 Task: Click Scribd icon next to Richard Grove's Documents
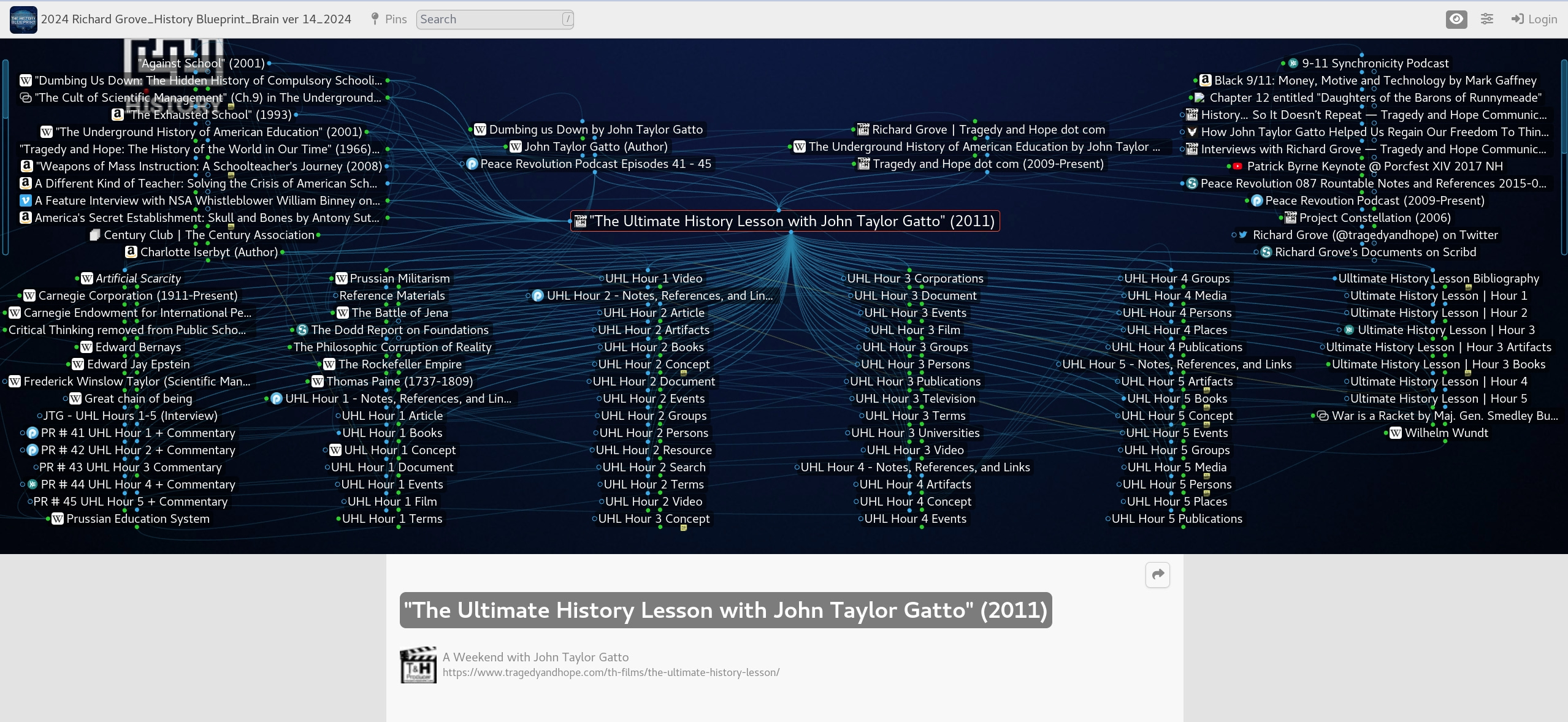click(x=1266, y=252)
